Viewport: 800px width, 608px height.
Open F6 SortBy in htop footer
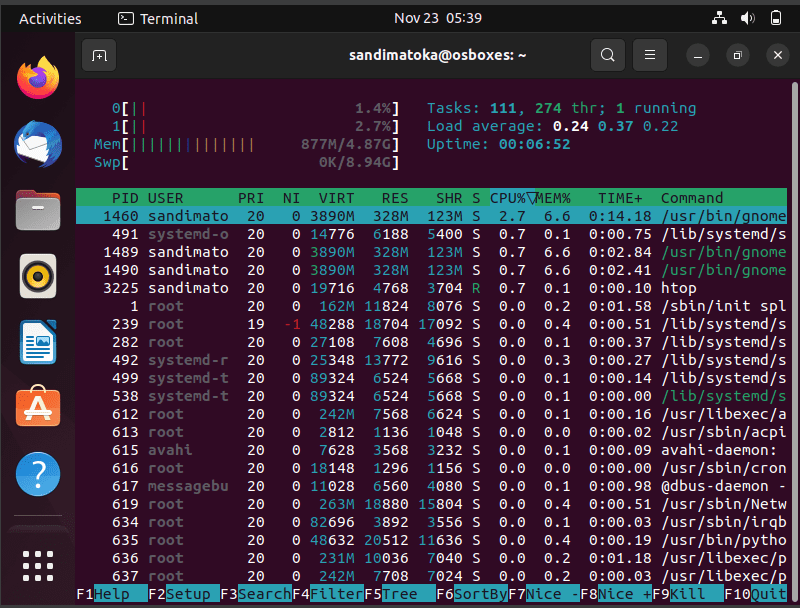472,594
